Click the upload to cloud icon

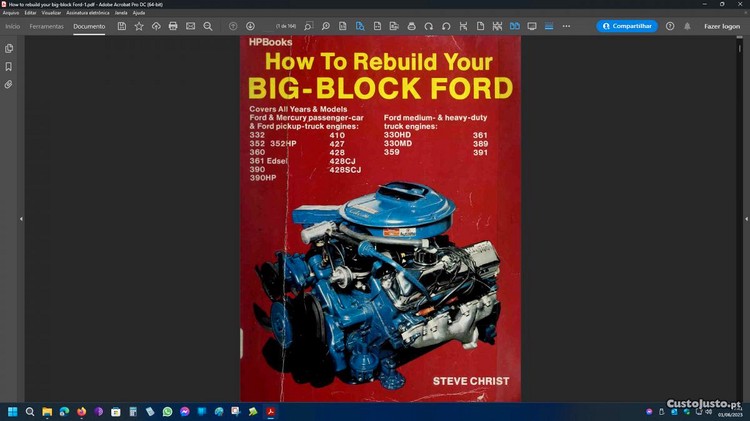pos(156,26)
